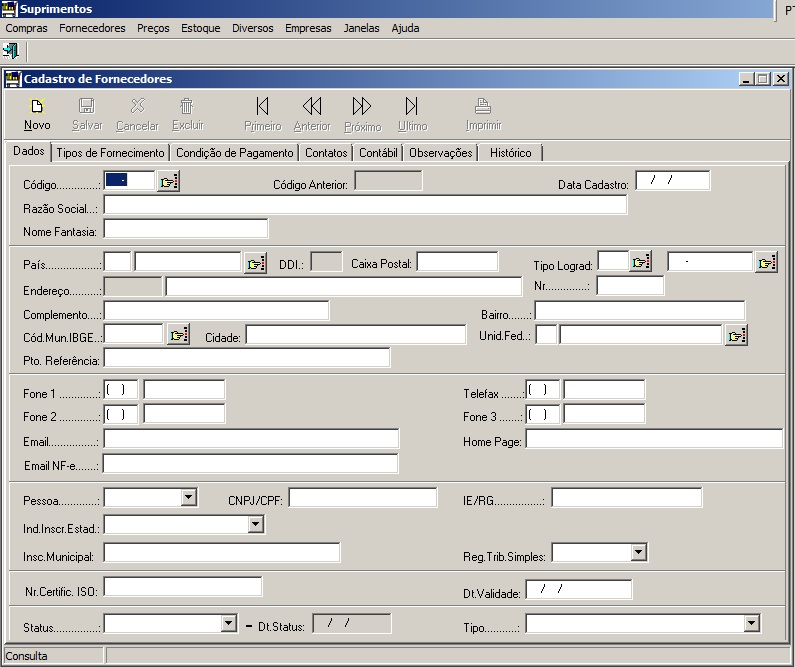
Task: Open the Contatos tab
Action: click(x=326, y=153)
